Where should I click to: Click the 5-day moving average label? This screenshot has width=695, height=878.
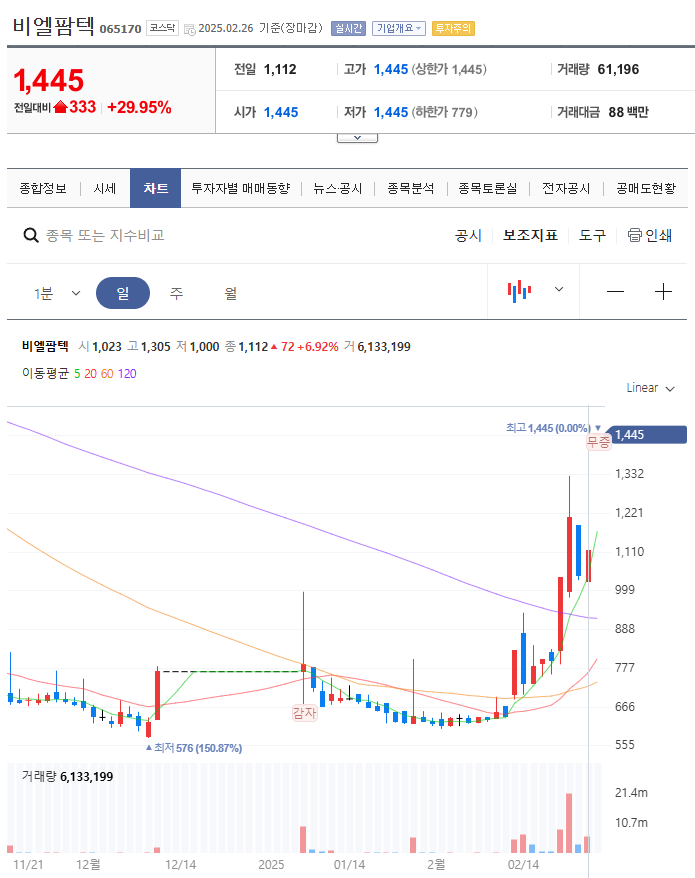click(77, 373)
